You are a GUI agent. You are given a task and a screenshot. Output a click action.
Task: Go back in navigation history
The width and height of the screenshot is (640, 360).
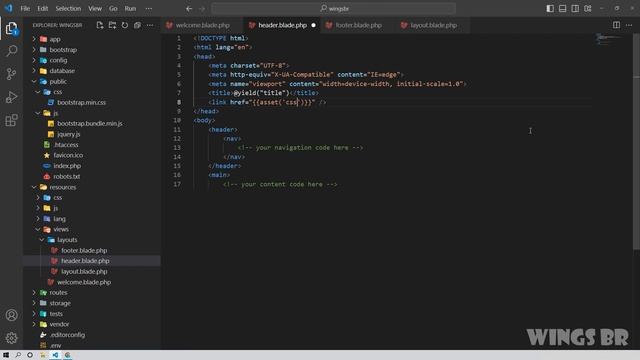(x=189, y=9)
